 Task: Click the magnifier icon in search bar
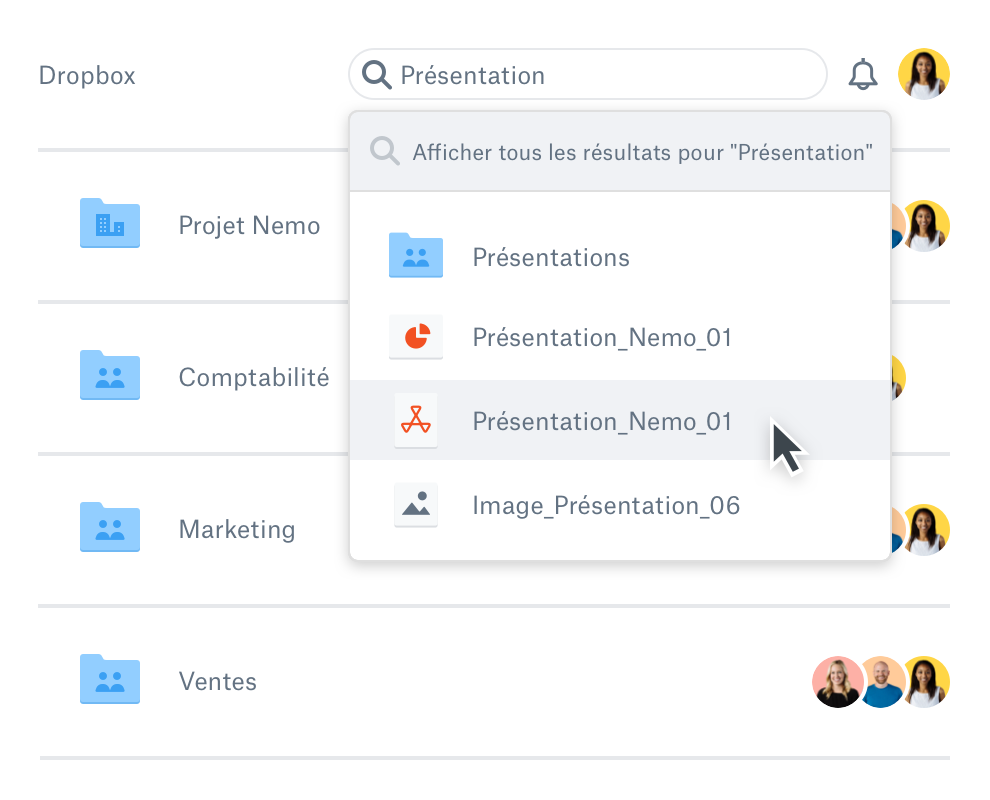point(376,75)
